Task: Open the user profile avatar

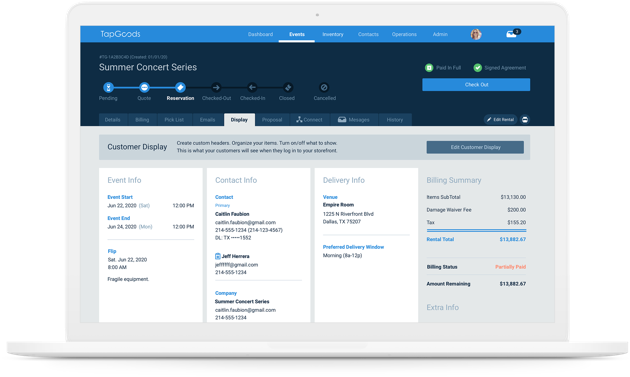Action: click(476, 34)
